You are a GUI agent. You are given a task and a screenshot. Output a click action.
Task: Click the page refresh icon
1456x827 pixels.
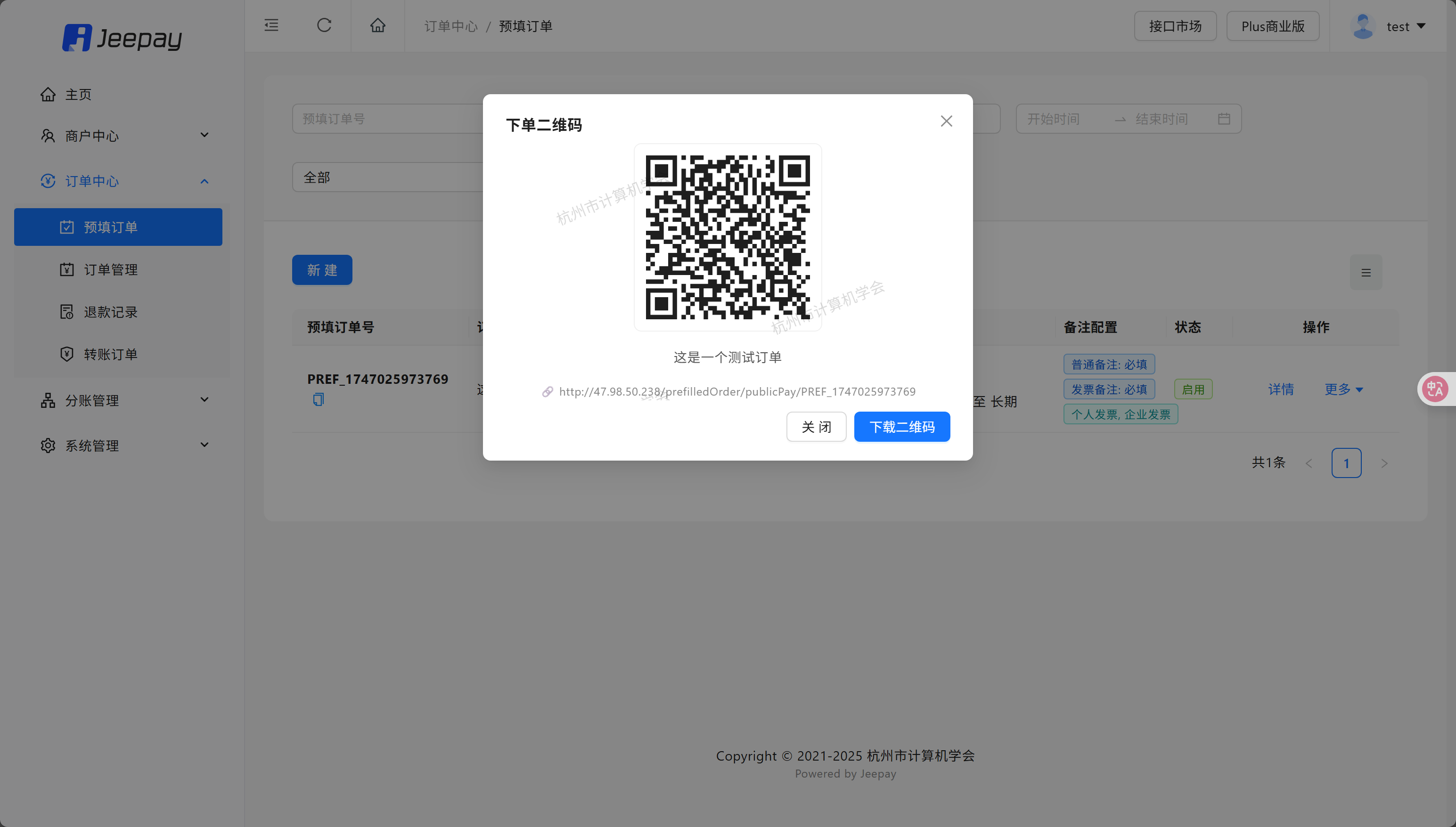click(324, 25)
